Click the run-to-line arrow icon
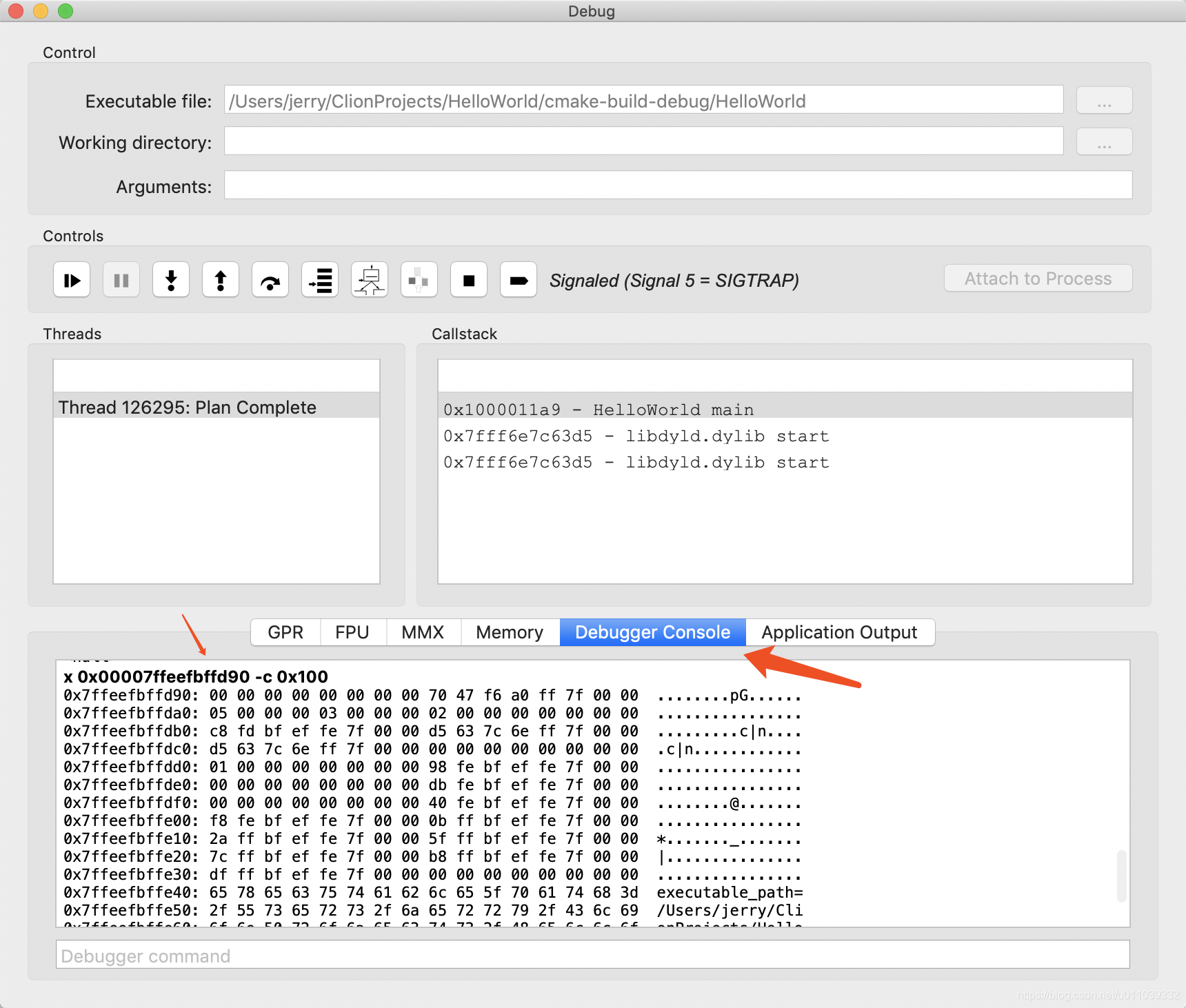 coord(519,279)
